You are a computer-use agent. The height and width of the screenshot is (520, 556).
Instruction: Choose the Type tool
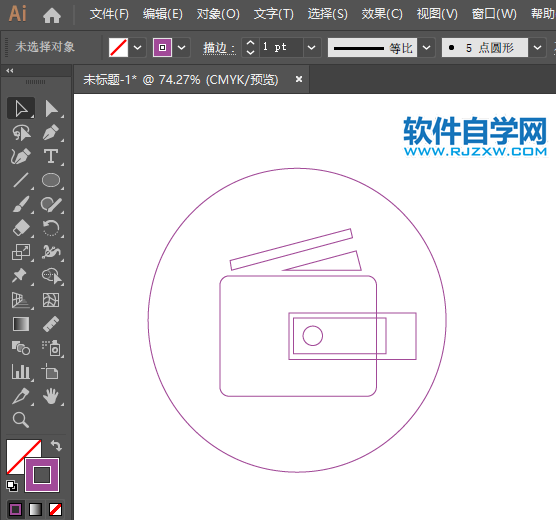(51, 156)
